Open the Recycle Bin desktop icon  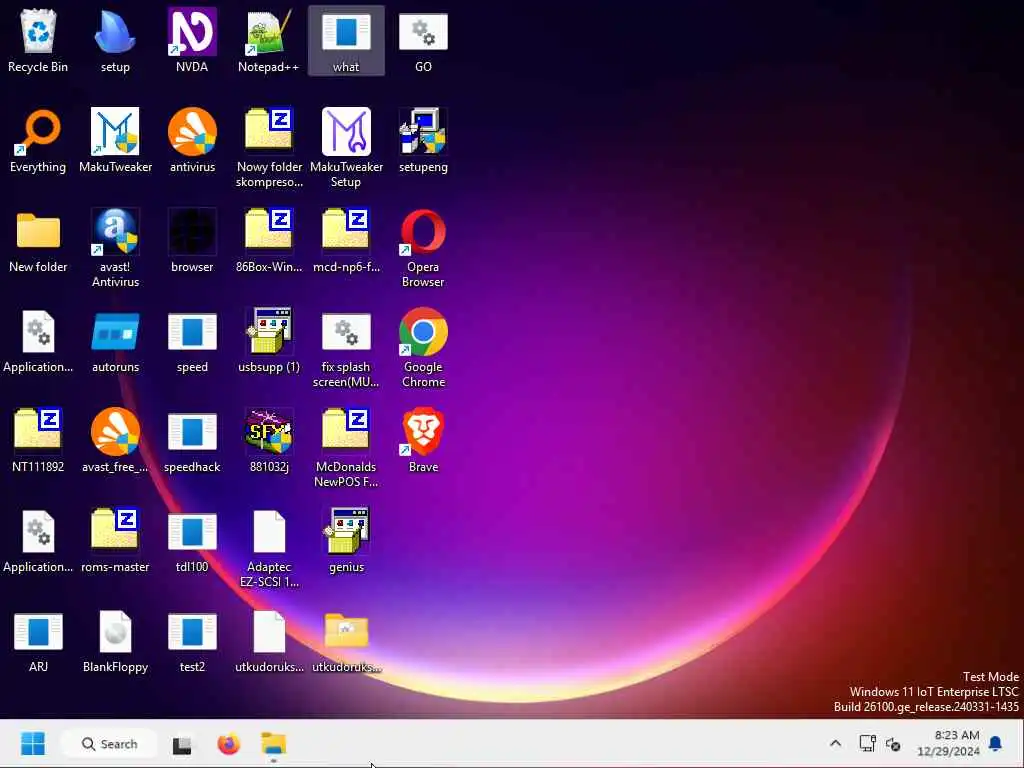click(38, 40)
